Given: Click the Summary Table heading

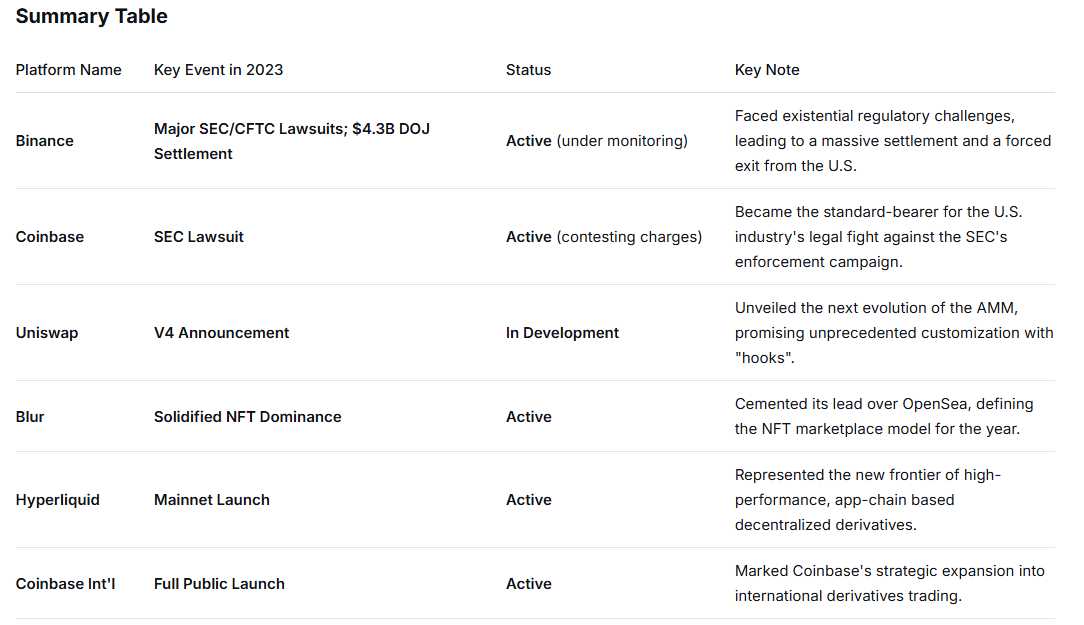Looking at the screenshot, I should click(91, 16).
